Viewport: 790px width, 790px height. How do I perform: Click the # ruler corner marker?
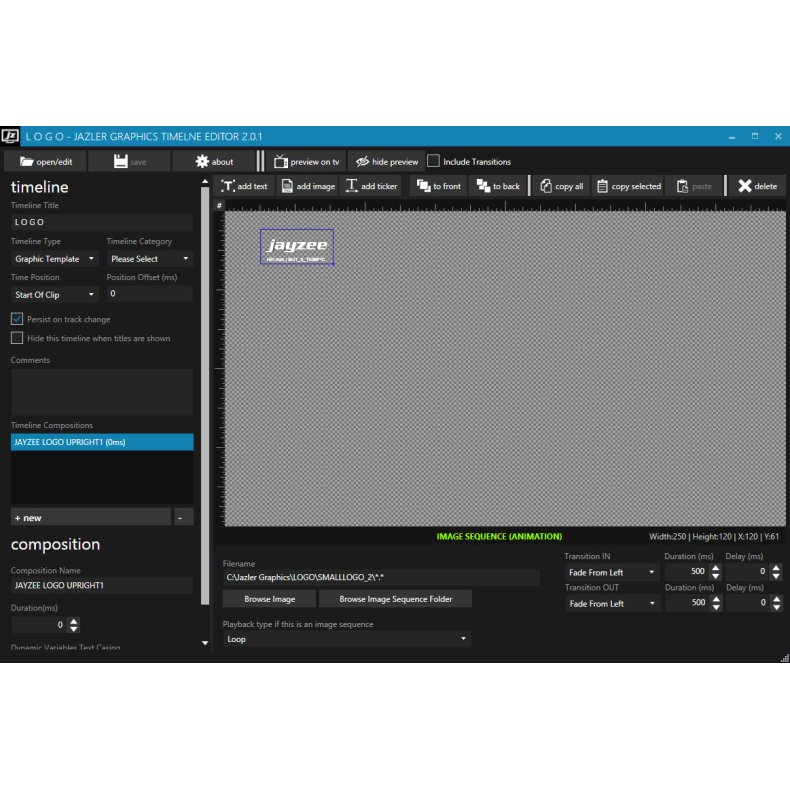[219, 205]
